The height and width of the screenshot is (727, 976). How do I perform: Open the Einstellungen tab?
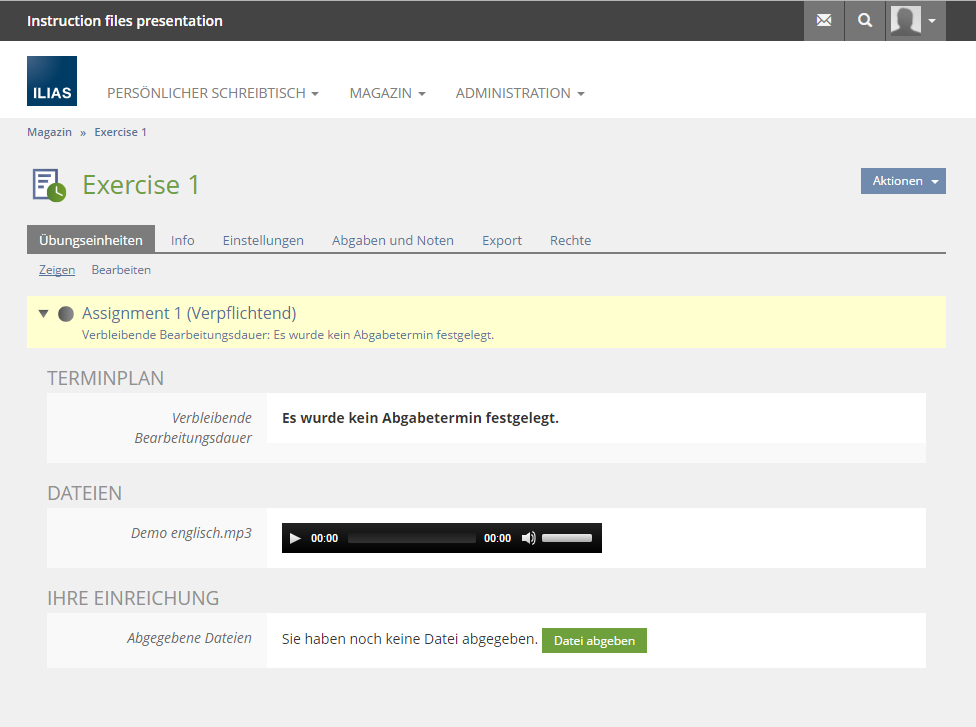(263, 240)
